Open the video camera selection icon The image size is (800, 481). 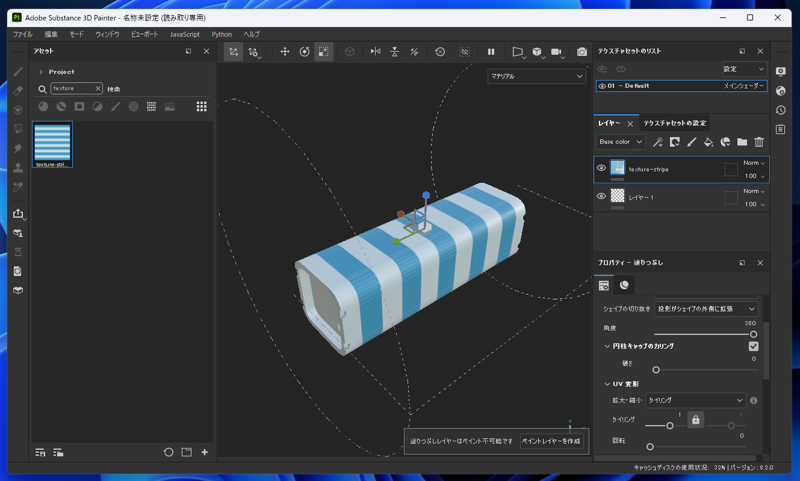(556, 52)
